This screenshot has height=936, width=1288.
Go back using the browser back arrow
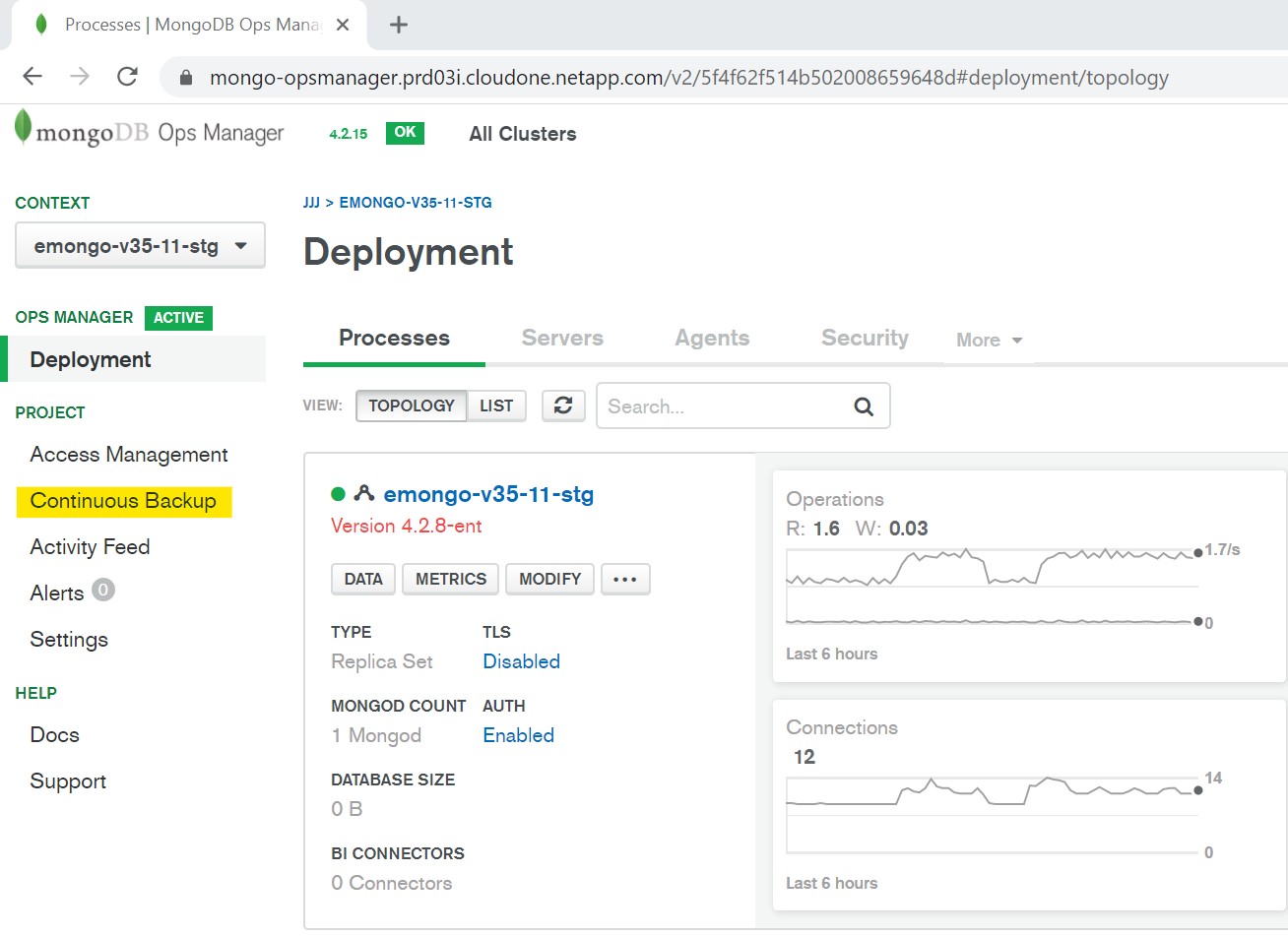pyautogui.click(x=32, y=77)
